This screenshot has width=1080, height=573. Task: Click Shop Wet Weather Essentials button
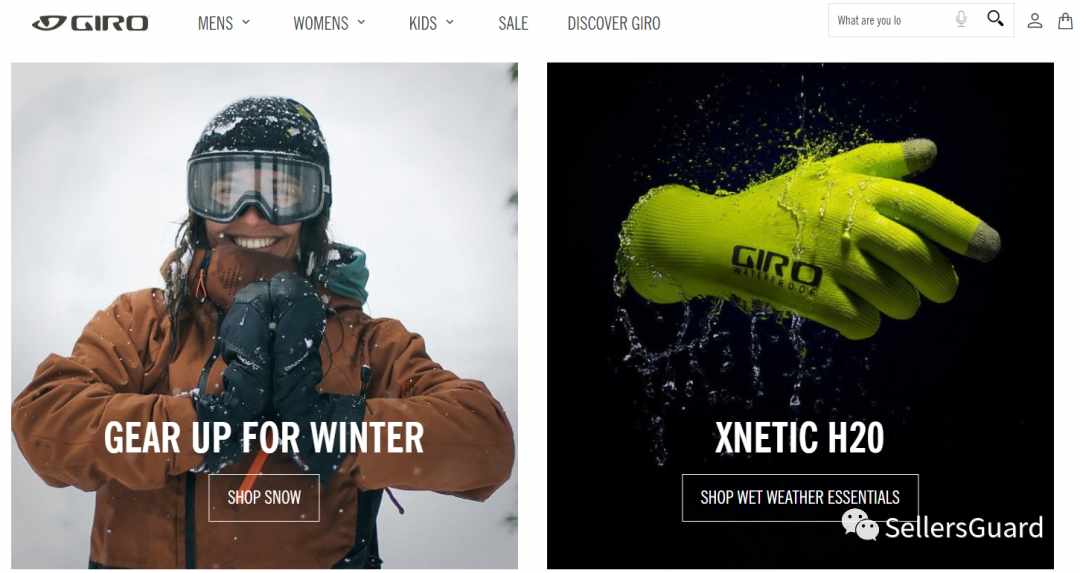click(800, 497)
